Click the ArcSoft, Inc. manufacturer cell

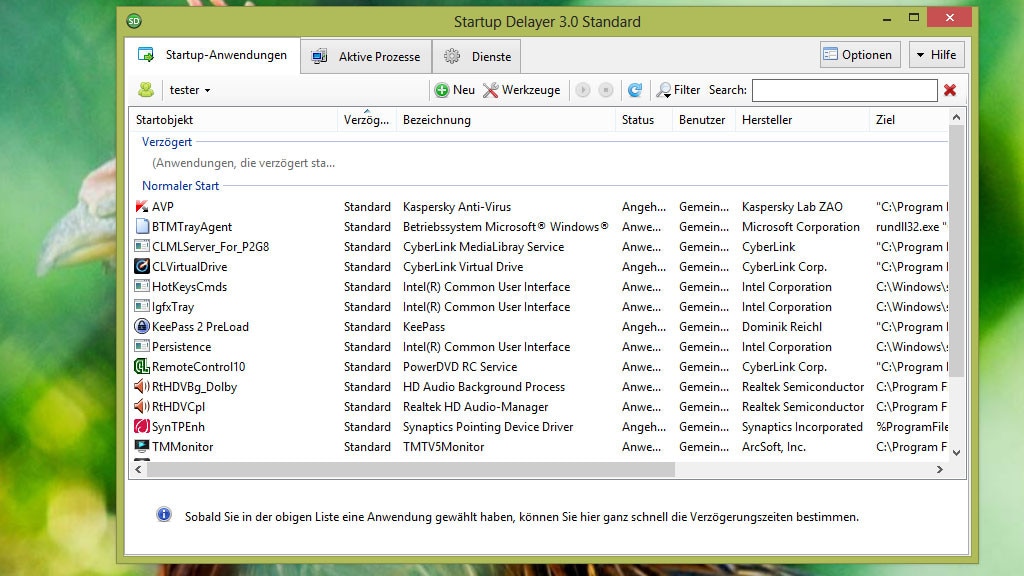(773, 447)
